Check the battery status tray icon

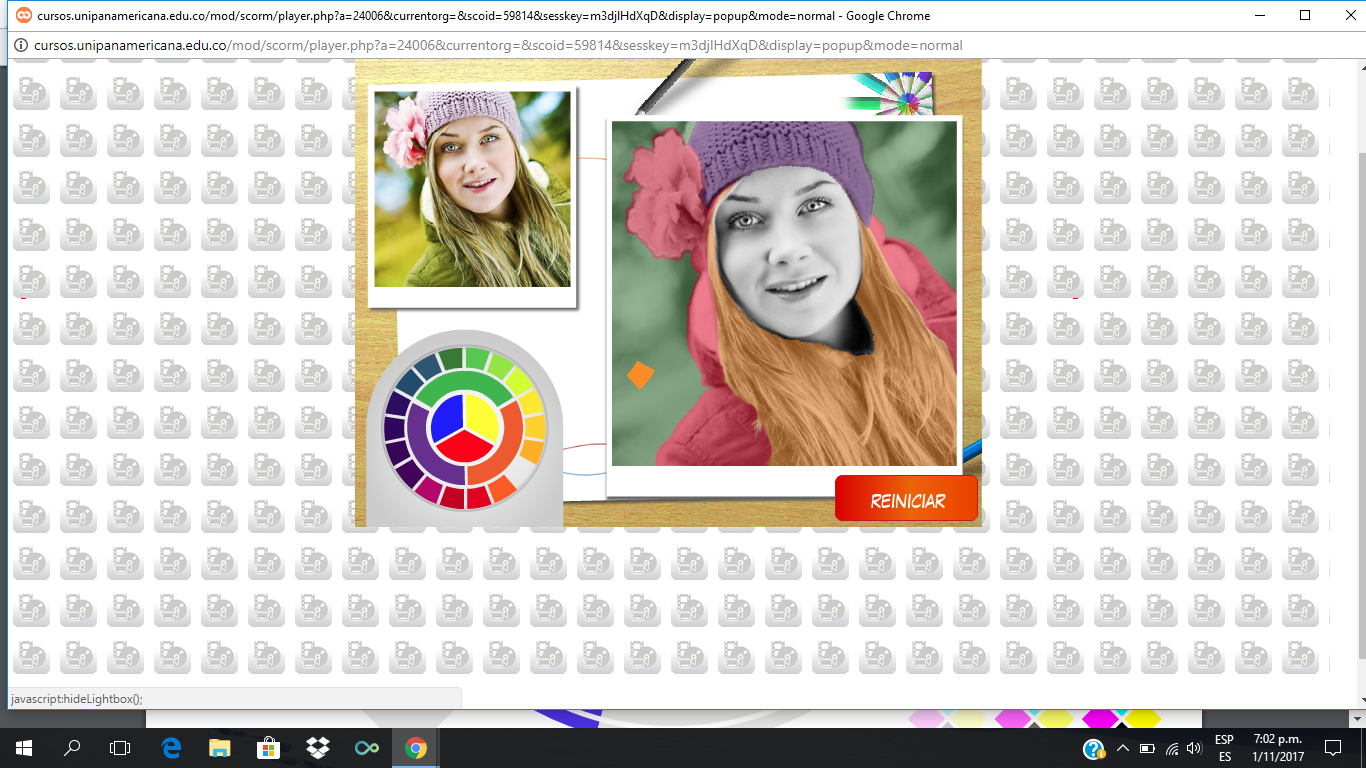pyautogui.click(x=1147, y=748)
